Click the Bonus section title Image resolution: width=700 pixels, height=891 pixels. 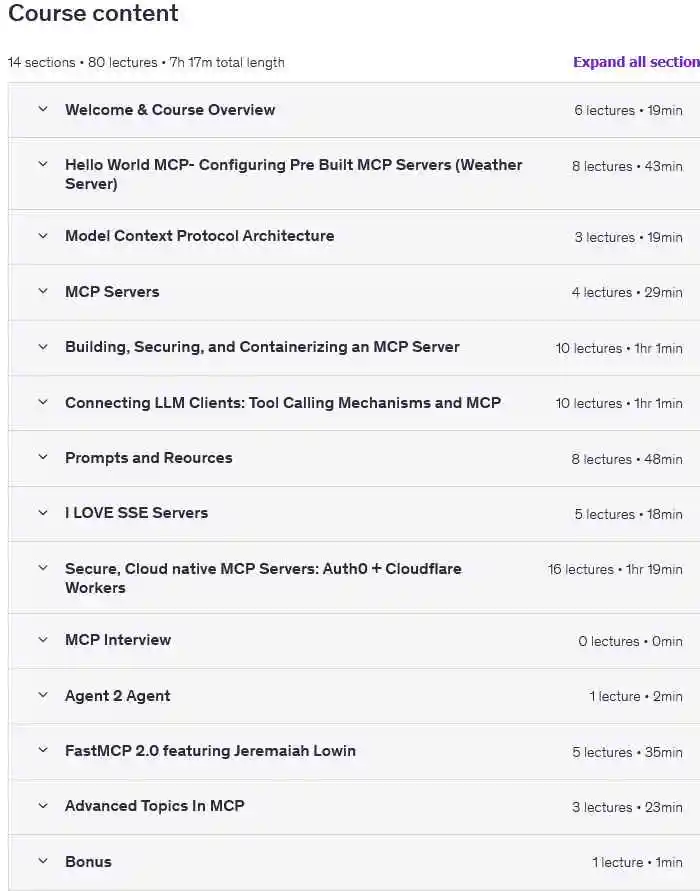point(88,862)
